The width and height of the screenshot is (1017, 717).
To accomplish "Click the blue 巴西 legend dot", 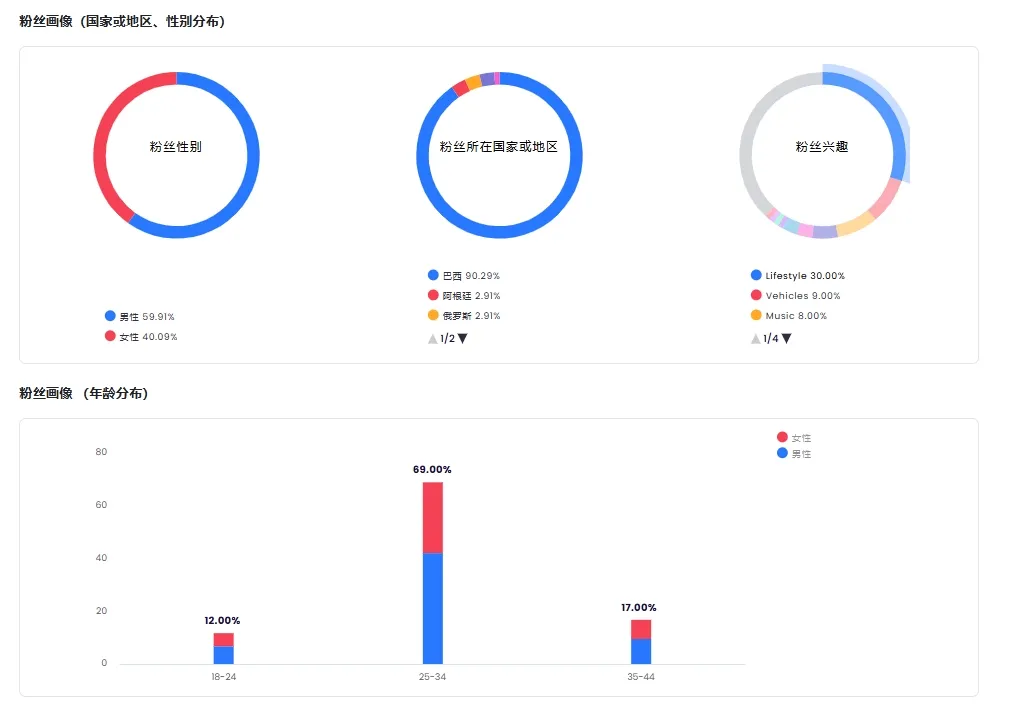I will click(x=432, y=275).
